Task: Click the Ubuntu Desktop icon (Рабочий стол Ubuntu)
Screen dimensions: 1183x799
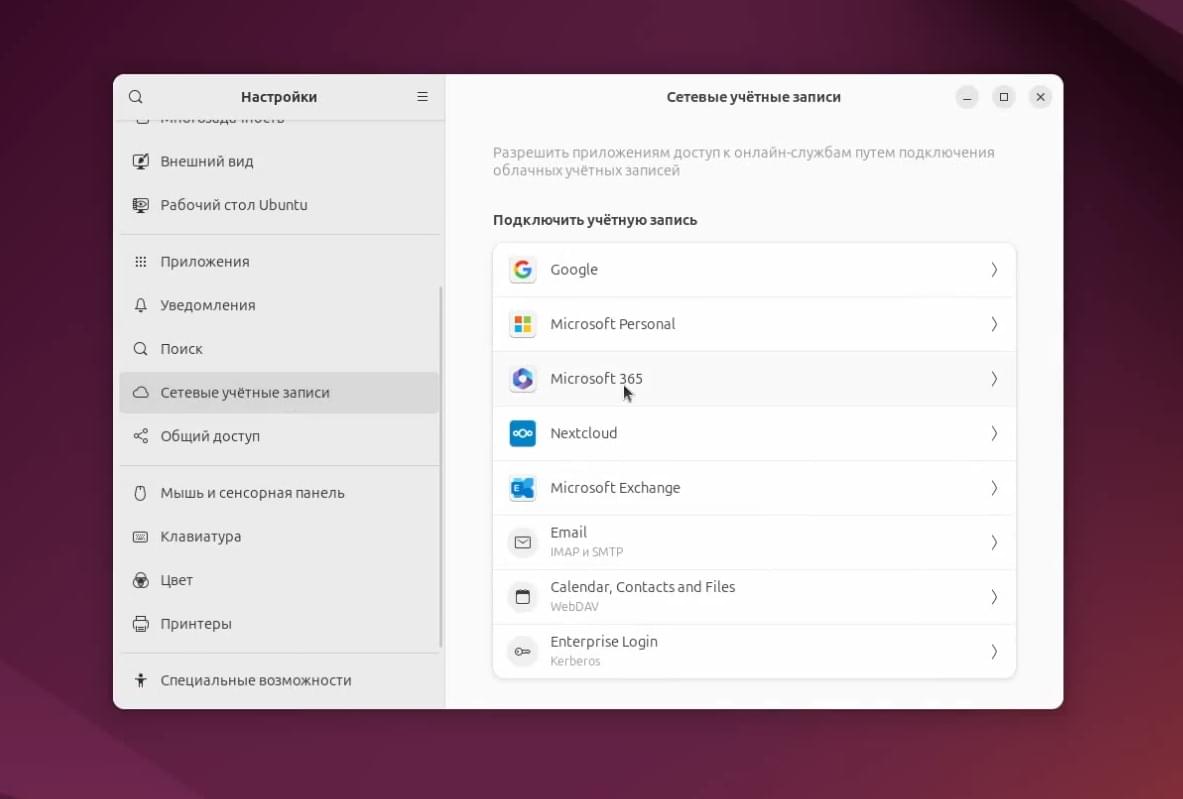Action: coord(140,205)
